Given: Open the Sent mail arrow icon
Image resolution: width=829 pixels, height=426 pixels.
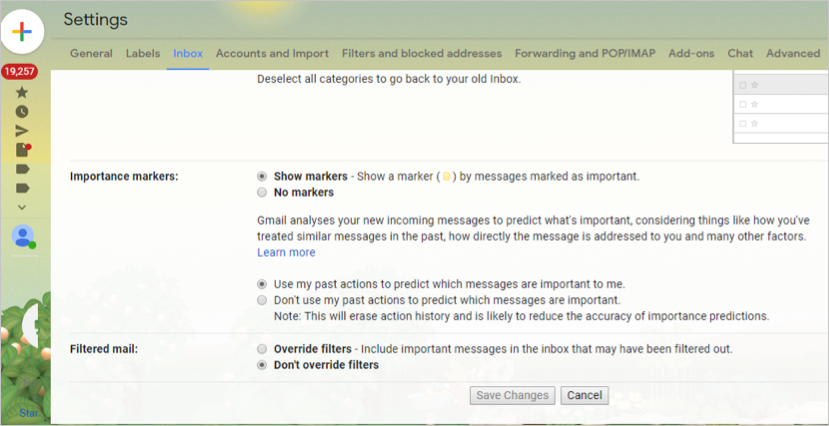Looking at the screenshot, I should pyautogui.click(x=22, y=131).
